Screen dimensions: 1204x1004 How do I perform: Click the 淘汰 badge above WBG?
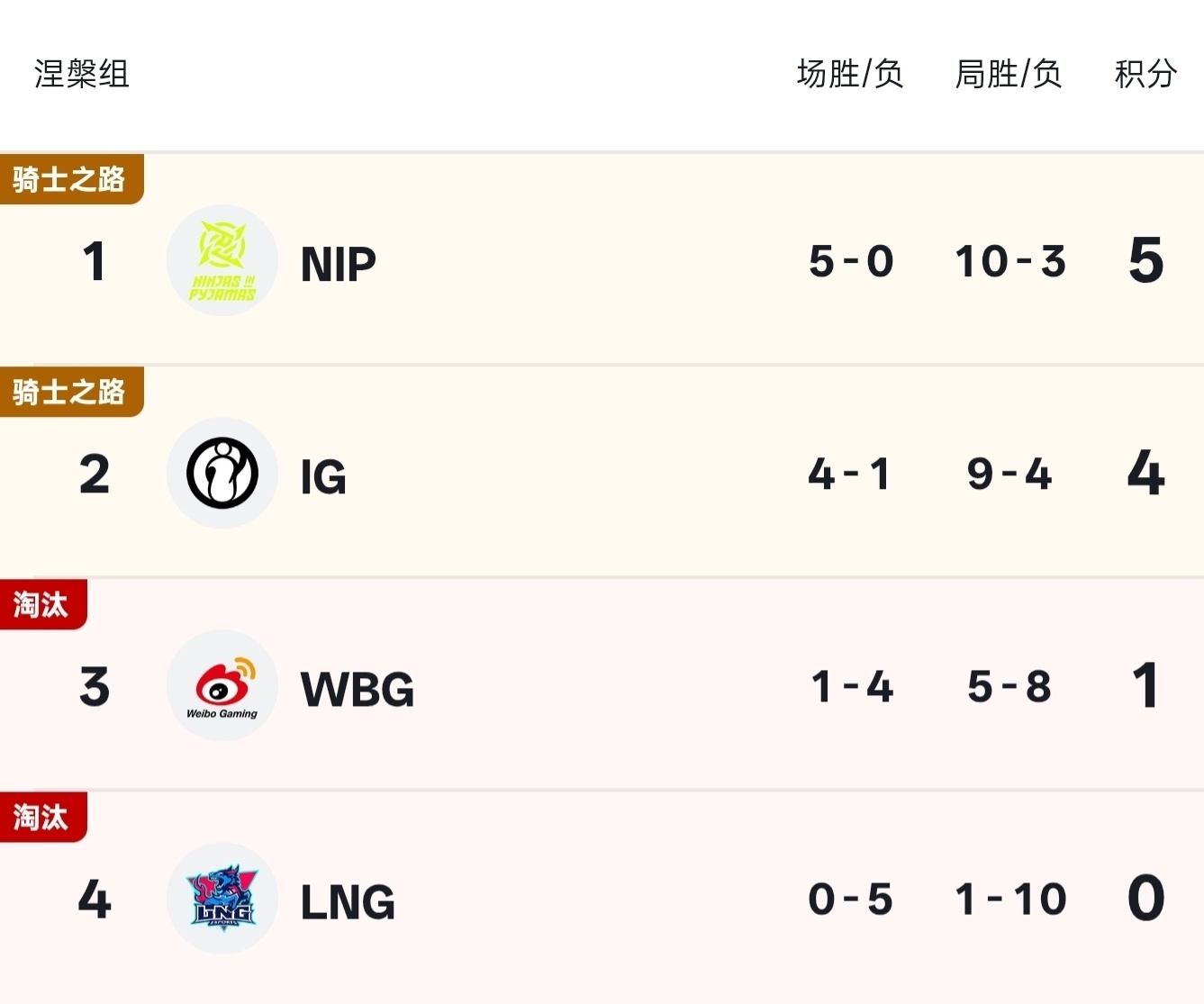tap(43, 604)
